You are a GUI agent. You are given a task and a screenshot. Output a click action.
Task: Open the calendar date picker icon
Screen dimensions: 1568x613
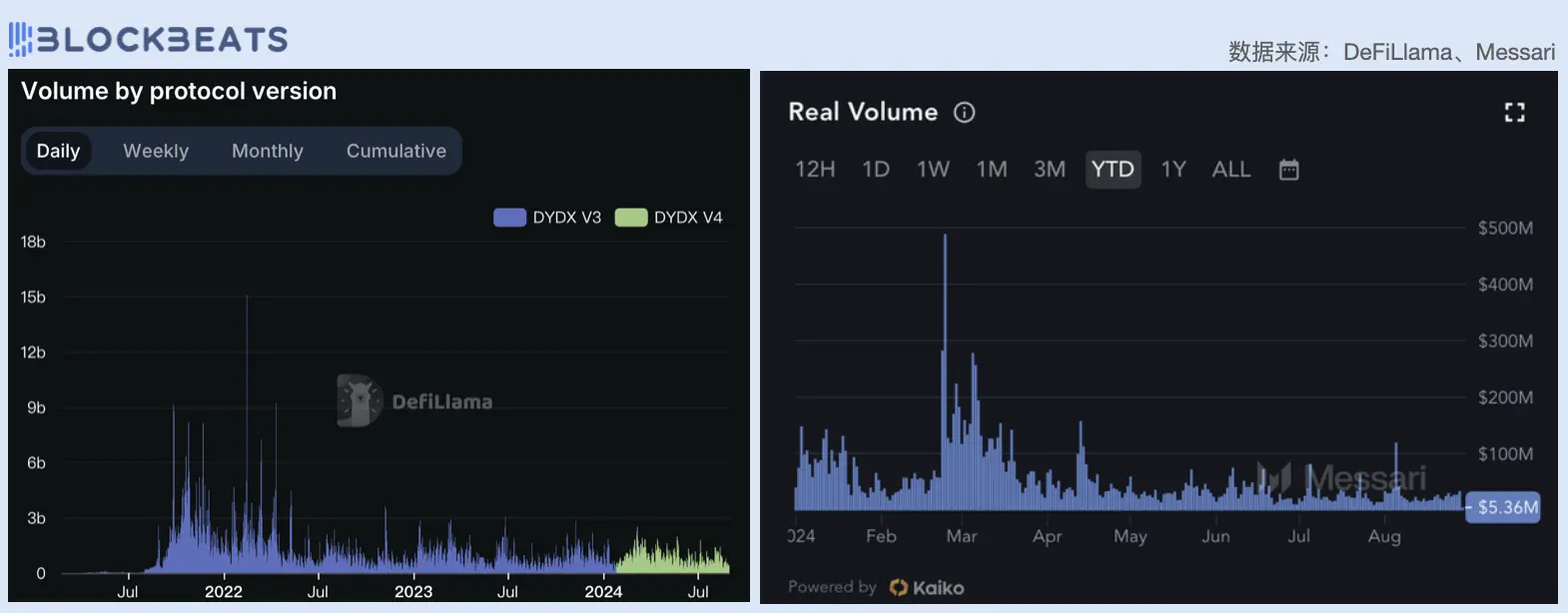tap(1288, 170)
